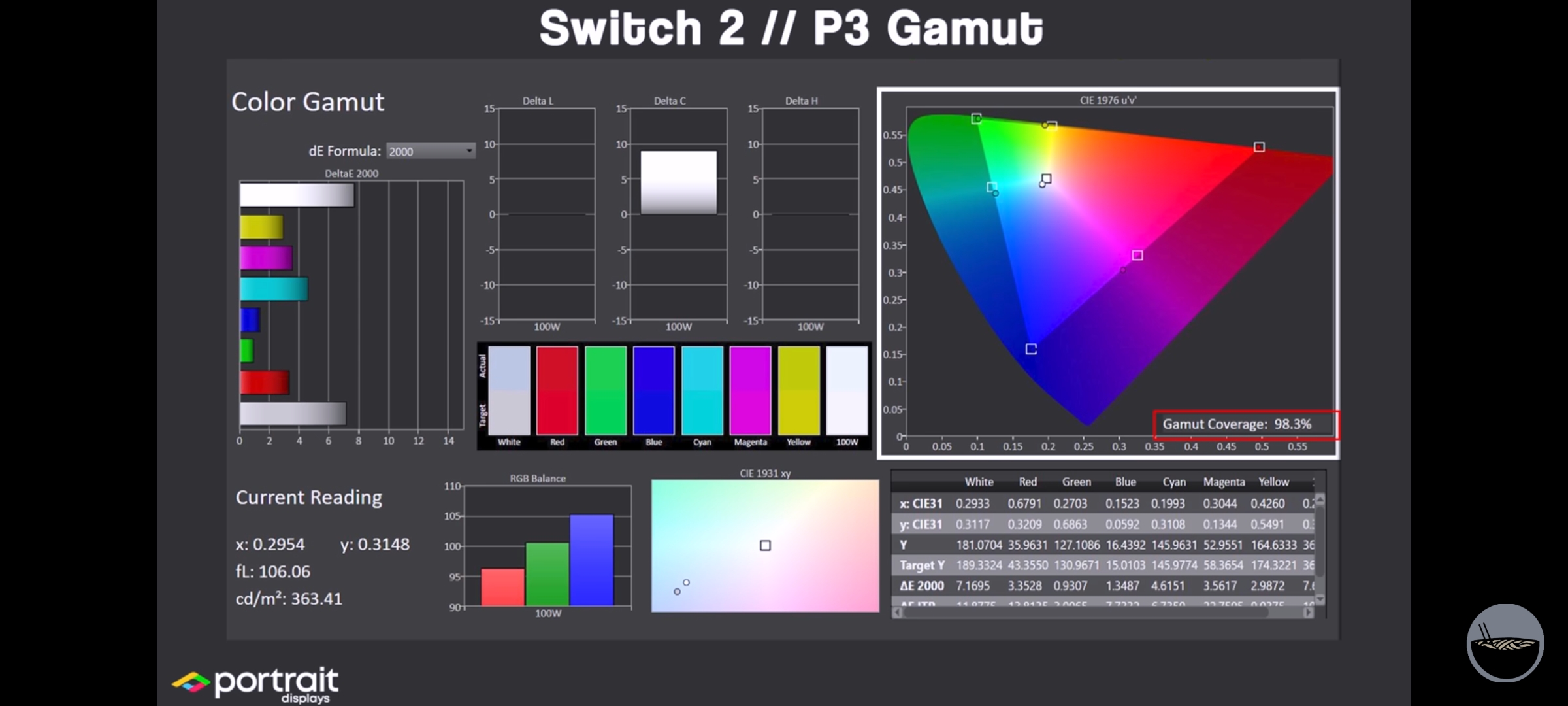Click the green primary target square in CIE 1976
This screenshot has height=706, width=1568.
976,118
